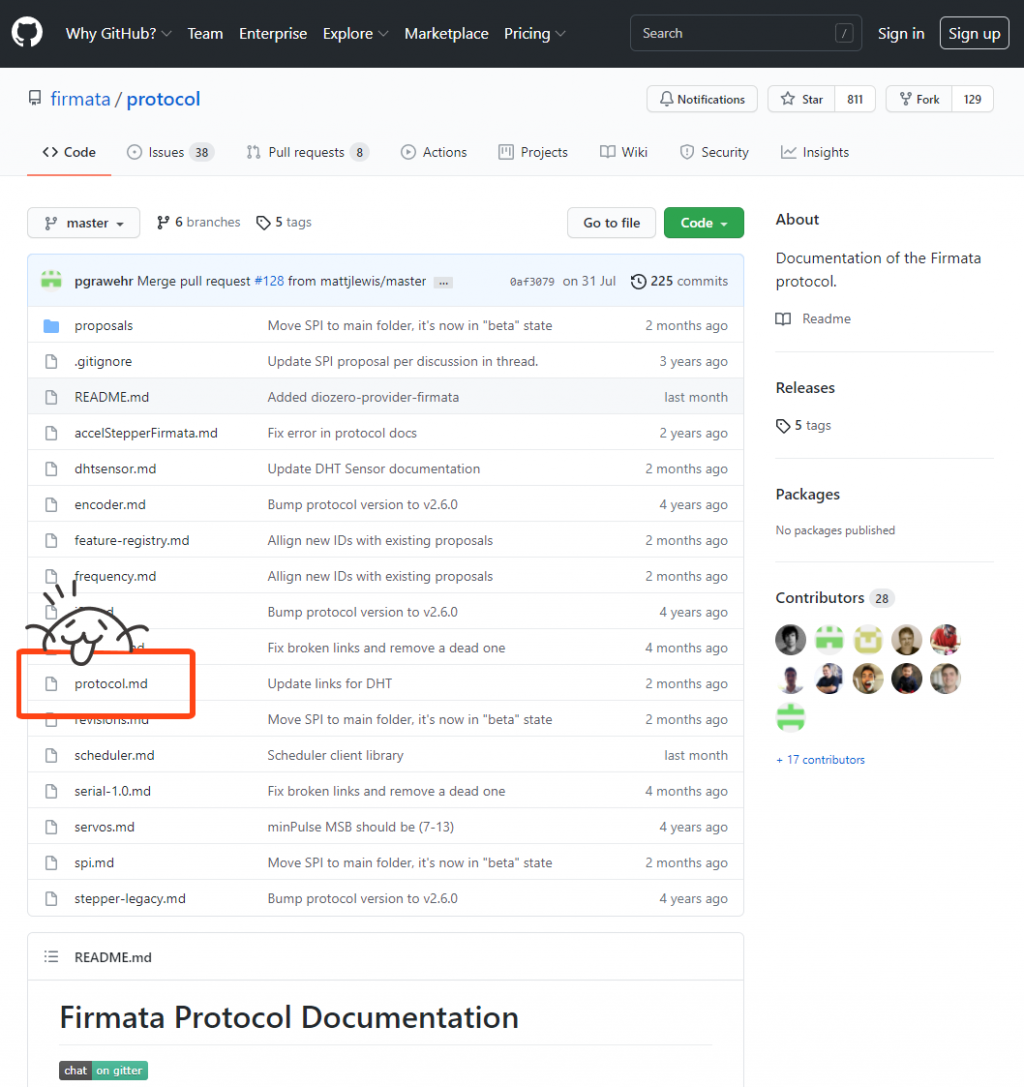Click the file icon beside dhtsensor.md

click(51, 469)
